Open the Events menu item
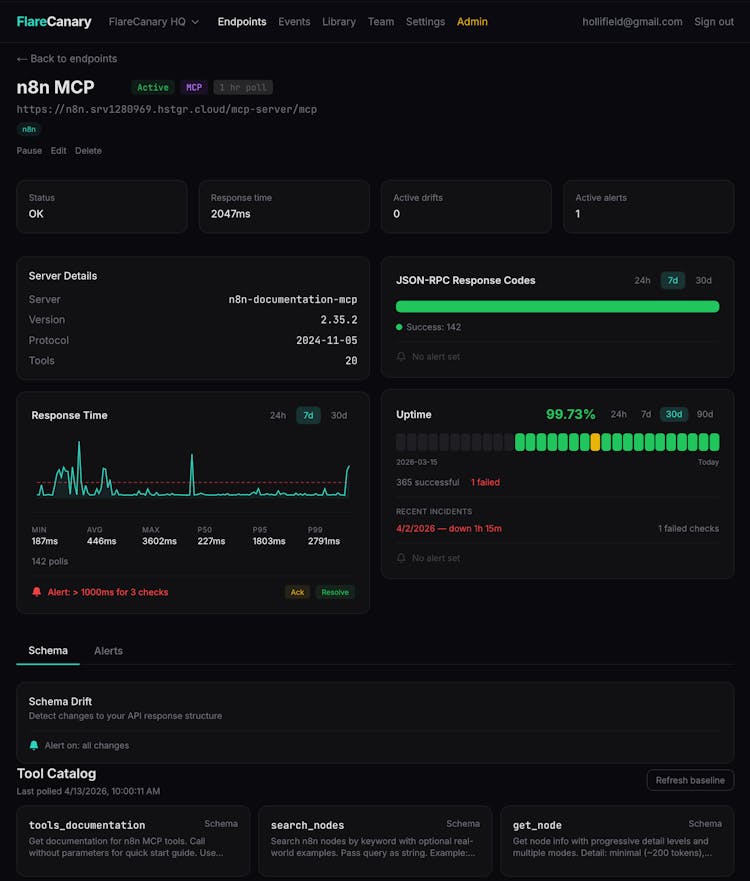The width and height of the screenshot is (750, 881). (x=294, y=22)
